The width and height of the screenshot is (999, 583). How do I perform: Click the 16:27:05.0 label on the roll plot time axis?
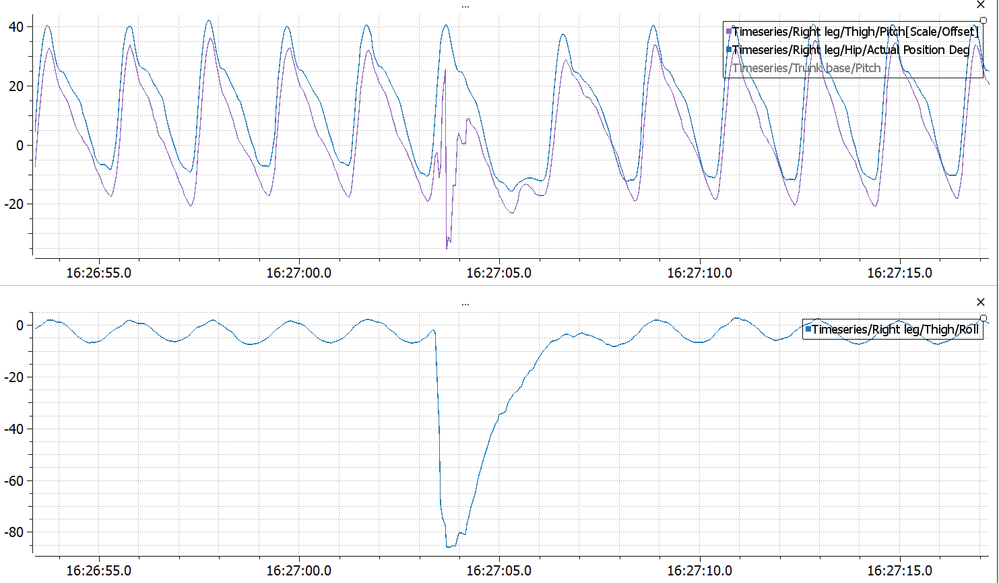coord(499,570)
